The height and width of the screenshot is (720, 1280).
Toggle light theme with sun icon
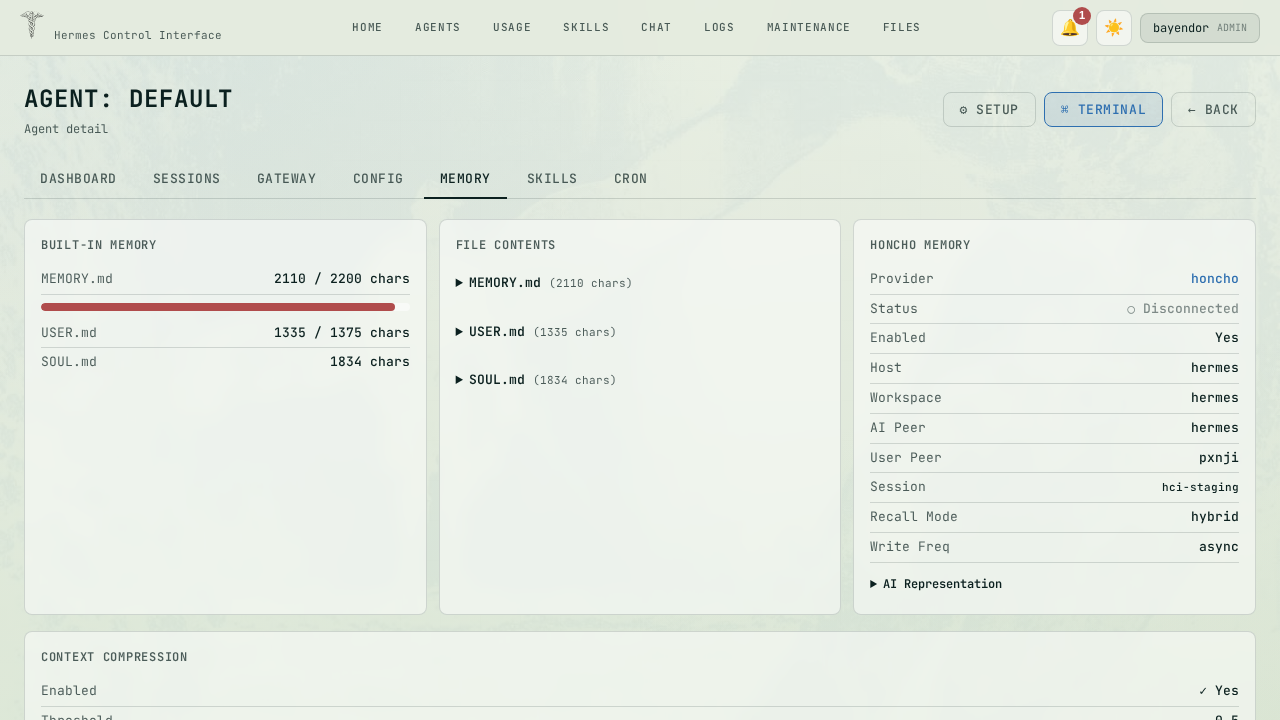[1113, 28]
